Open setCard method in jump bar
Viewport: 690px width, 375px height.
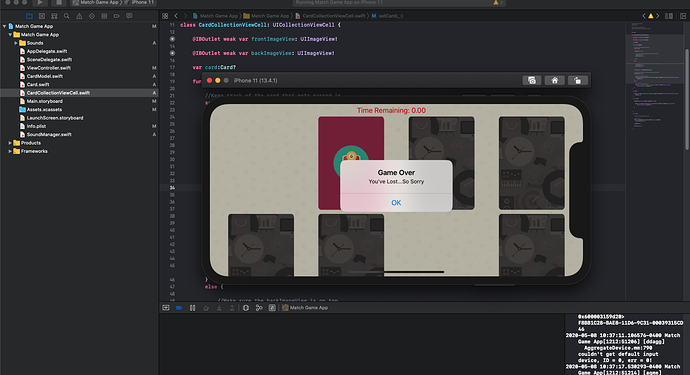(387, 16)
